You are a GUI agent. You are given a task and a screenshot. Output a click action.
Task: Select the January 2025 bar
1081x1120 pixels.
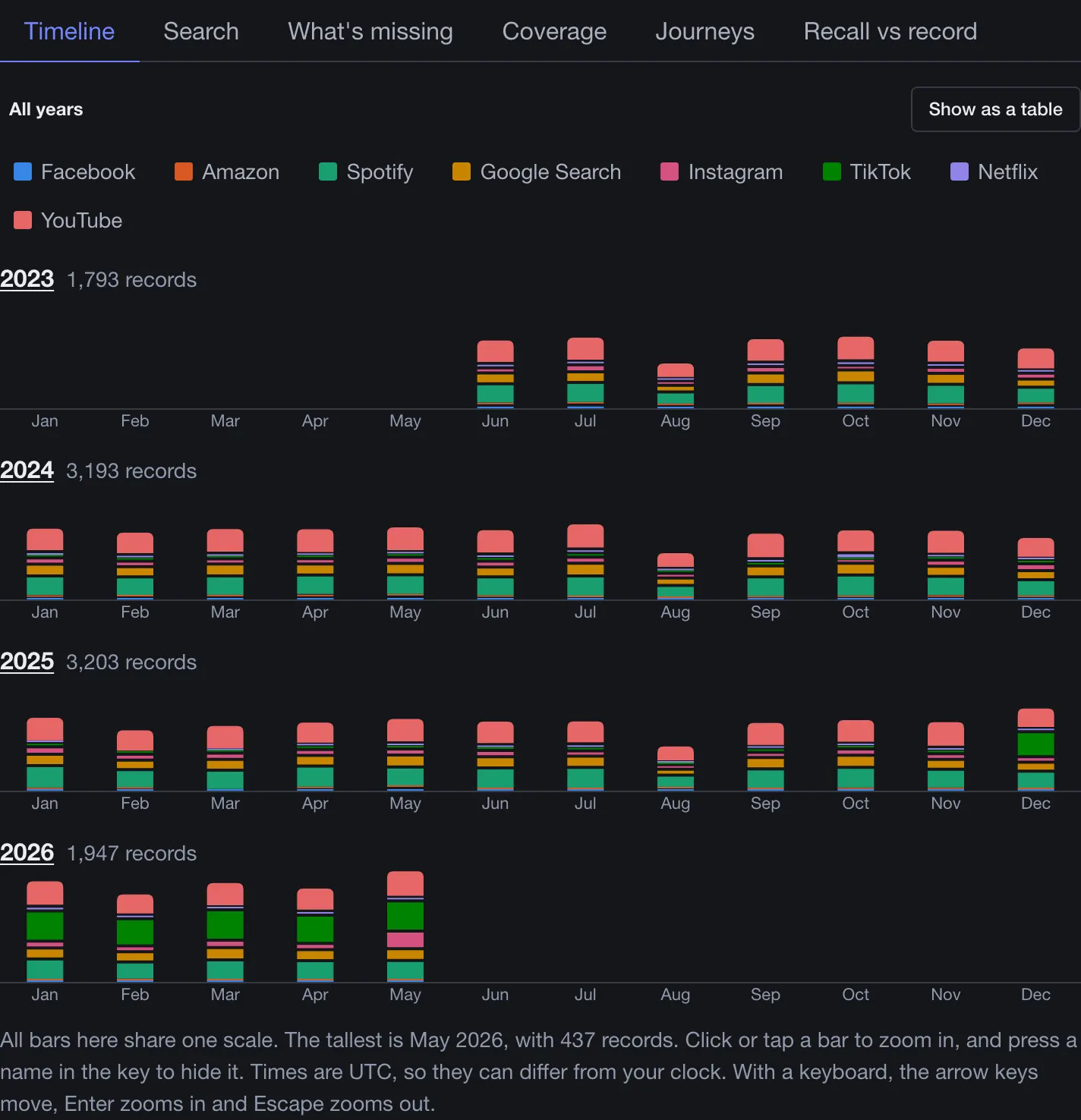[x=45, y=754]
